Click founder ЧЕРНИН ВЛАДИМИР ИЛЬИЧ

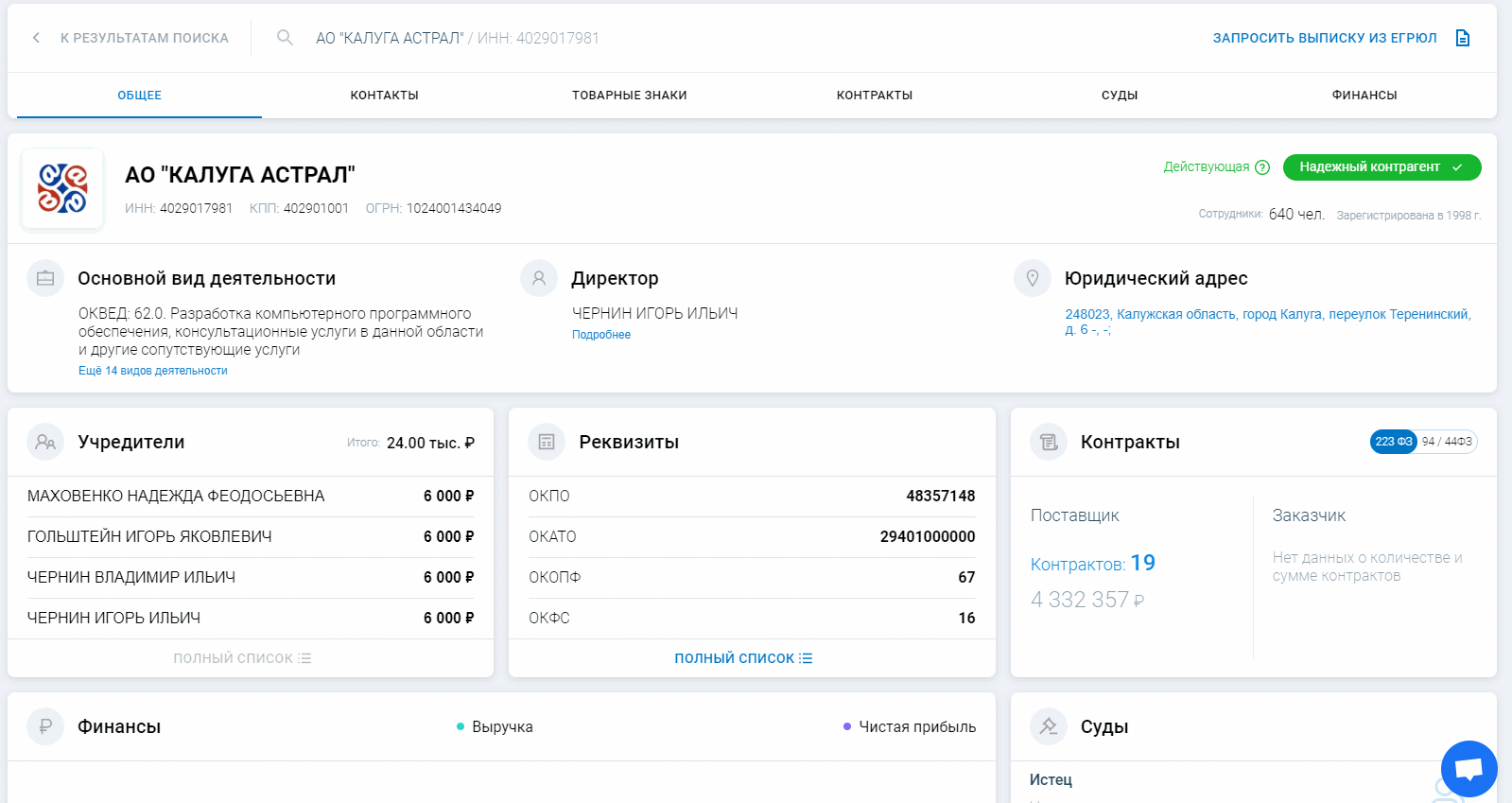tap(131, 578)
